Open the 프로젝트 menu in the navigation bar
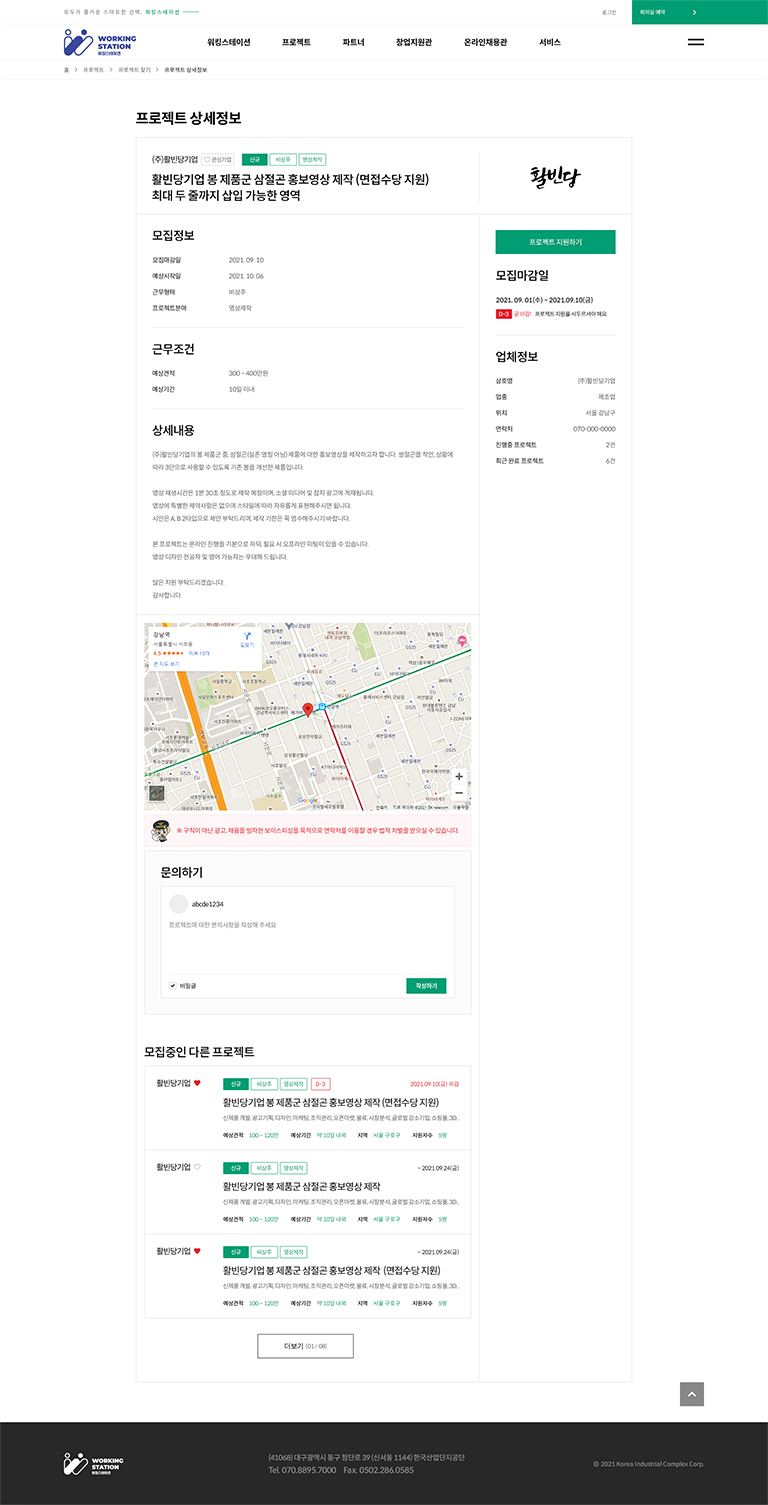 pos(296,42)
